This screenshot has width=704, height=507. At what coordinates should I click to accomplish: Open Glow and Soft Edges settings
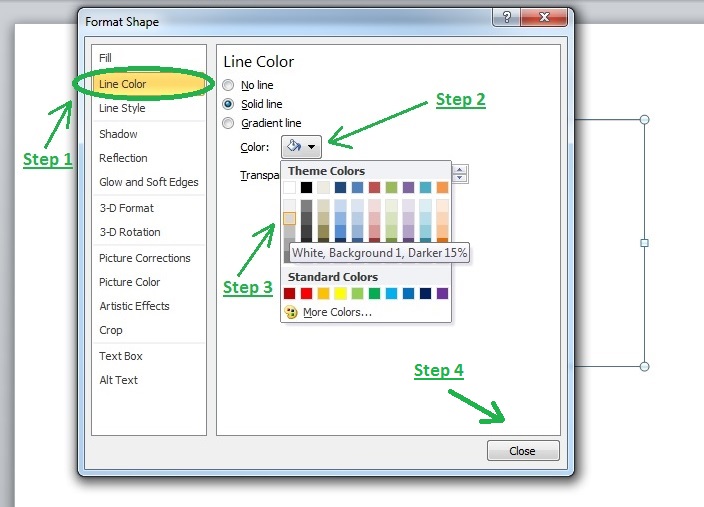pyautogui.click(x=149, y=182)
